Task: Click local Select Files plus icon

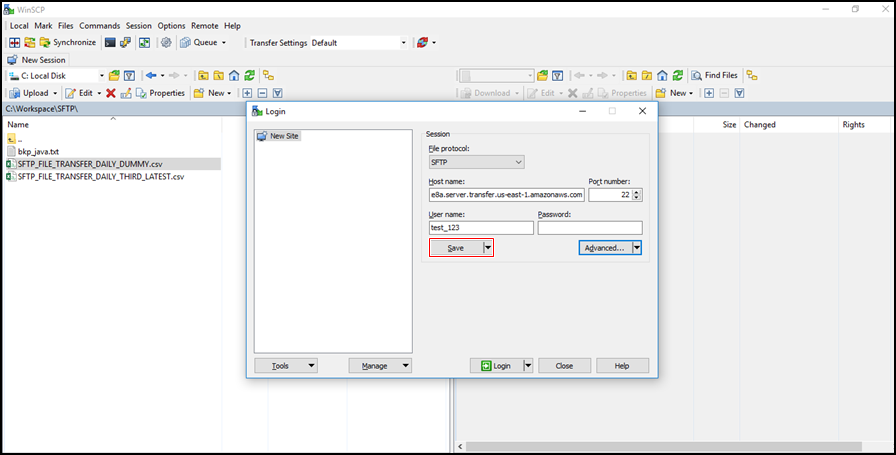Action: [247, 93]
